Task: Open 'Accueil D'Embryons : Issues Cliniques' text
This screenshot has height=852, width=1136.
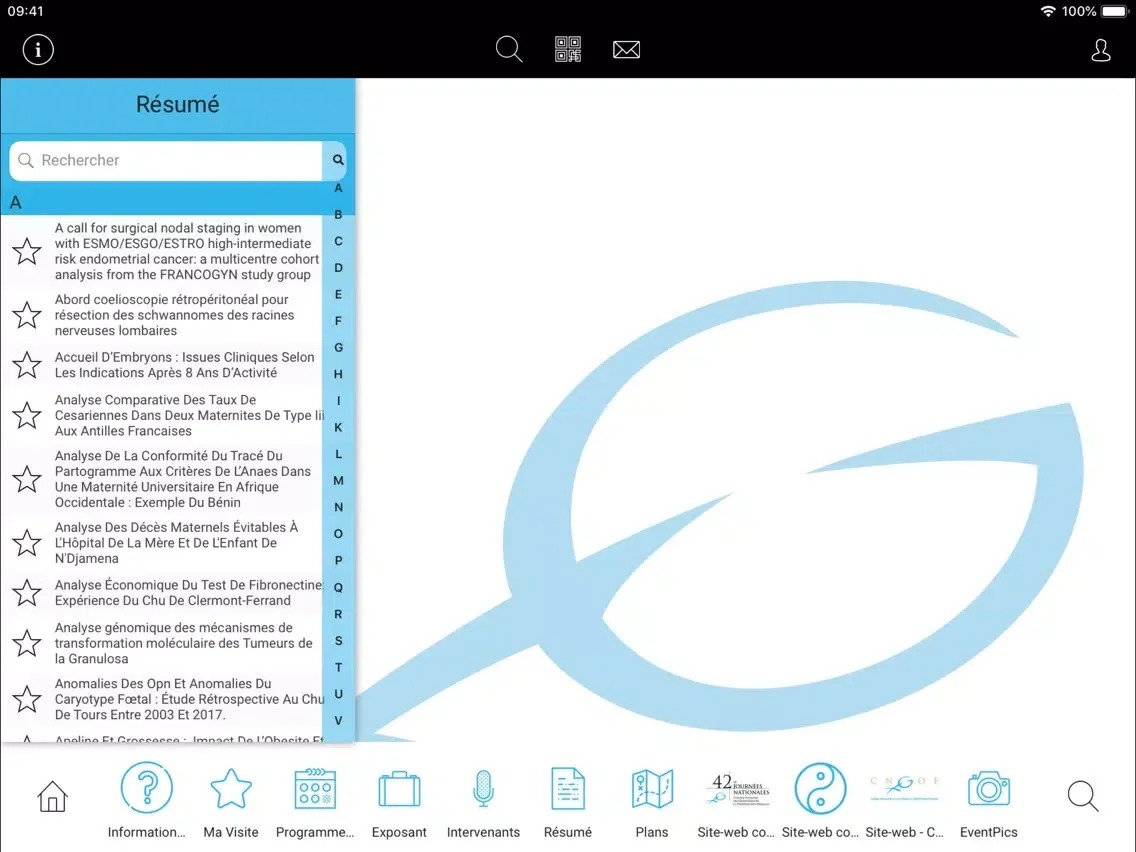Action: click(x=185, y=365)
